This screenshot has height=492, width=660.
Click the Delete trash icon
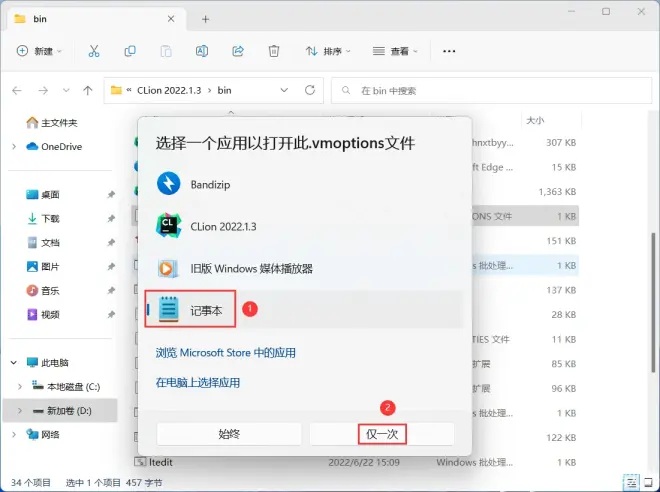pyautogui.click(x=274, y=51)
